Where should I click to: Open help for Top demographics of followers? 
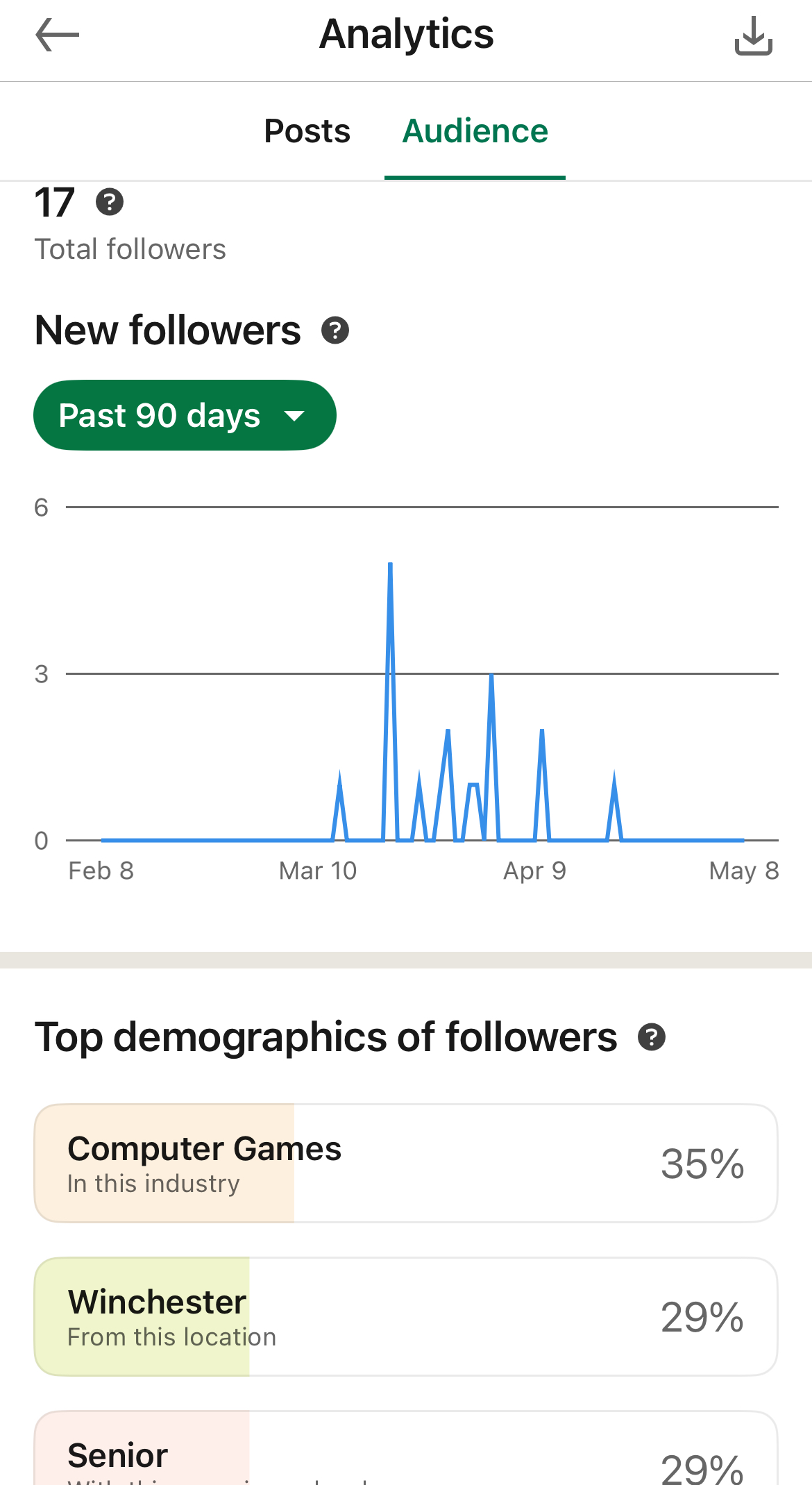coord(652,1037)
